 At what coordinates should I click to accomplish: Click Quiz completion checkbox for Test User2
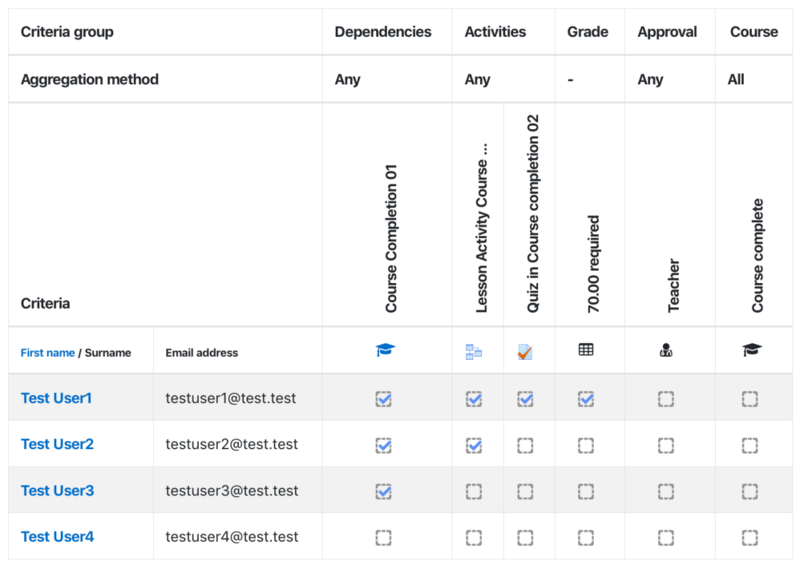pos(525,445)
